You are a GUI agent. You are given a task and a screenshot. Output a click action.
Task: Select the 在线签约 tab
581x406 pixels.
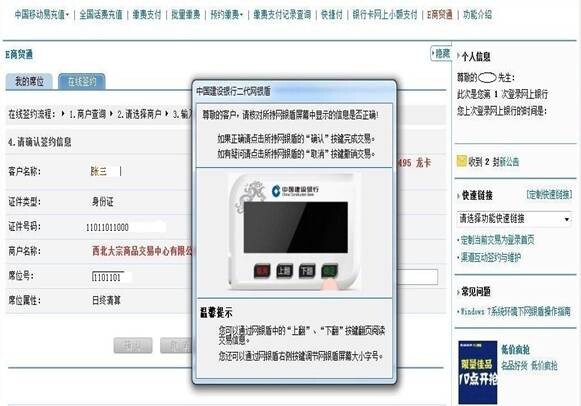(x=82, y=81)
